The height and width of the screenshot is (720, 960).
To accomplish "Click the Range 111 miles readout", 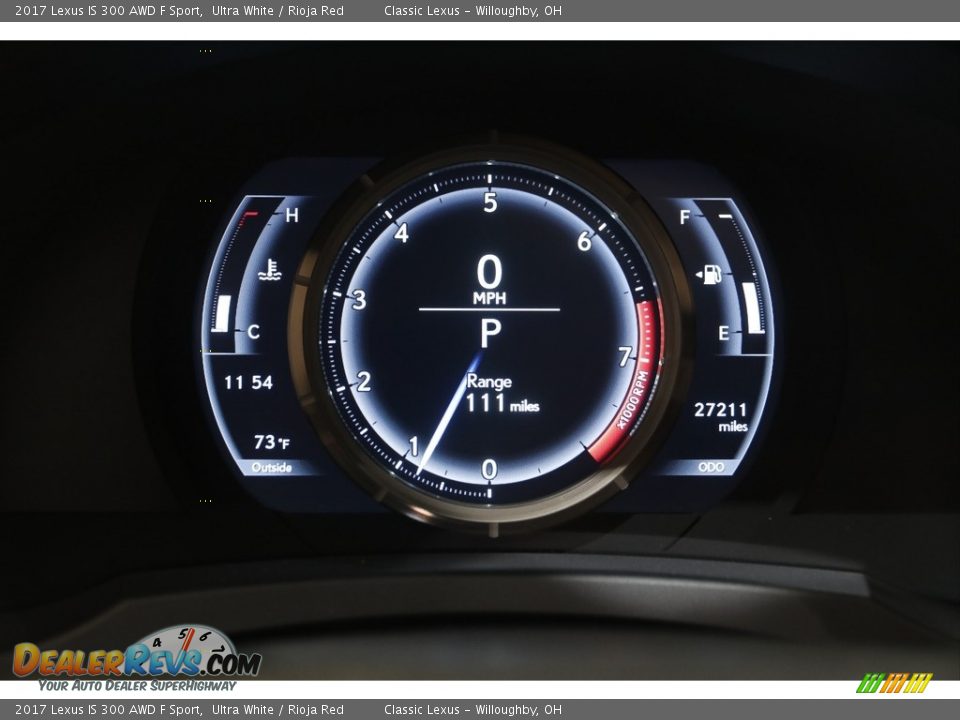I will pyautogui.click(x=501, y=393).
